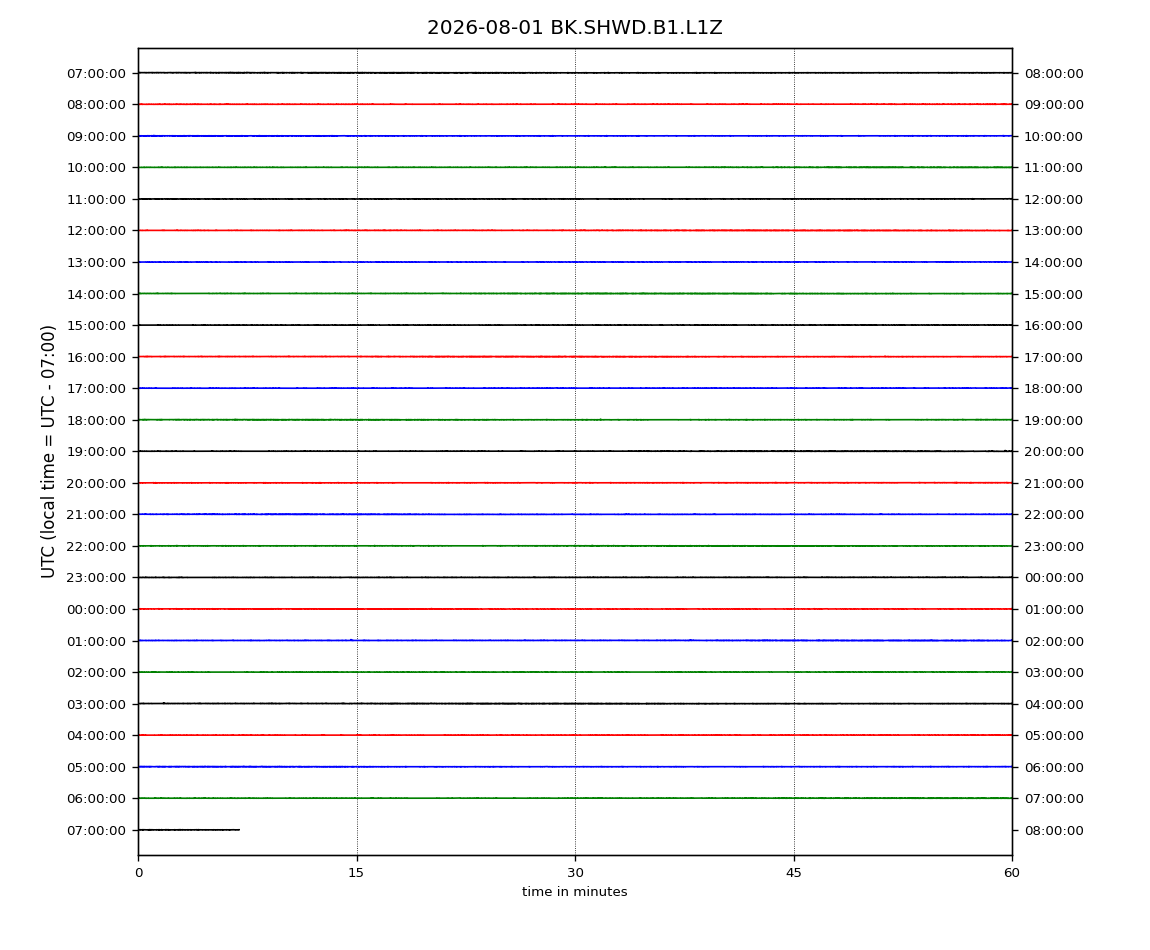Click right-axis time label "02:00:00"
The image size is (1150, 950).
click(x=1054, y=641)
